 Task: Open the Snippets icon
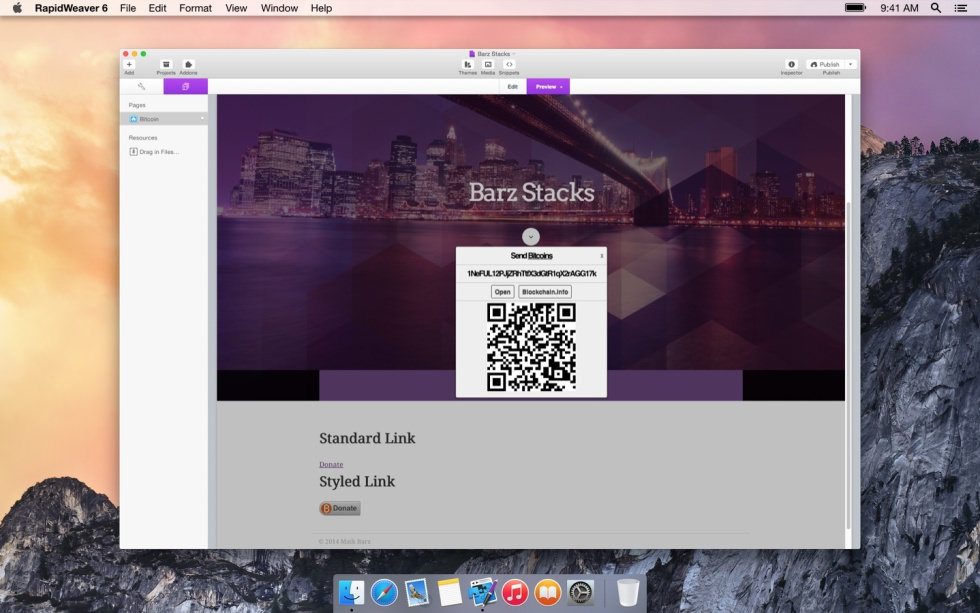tap(509, 65)
